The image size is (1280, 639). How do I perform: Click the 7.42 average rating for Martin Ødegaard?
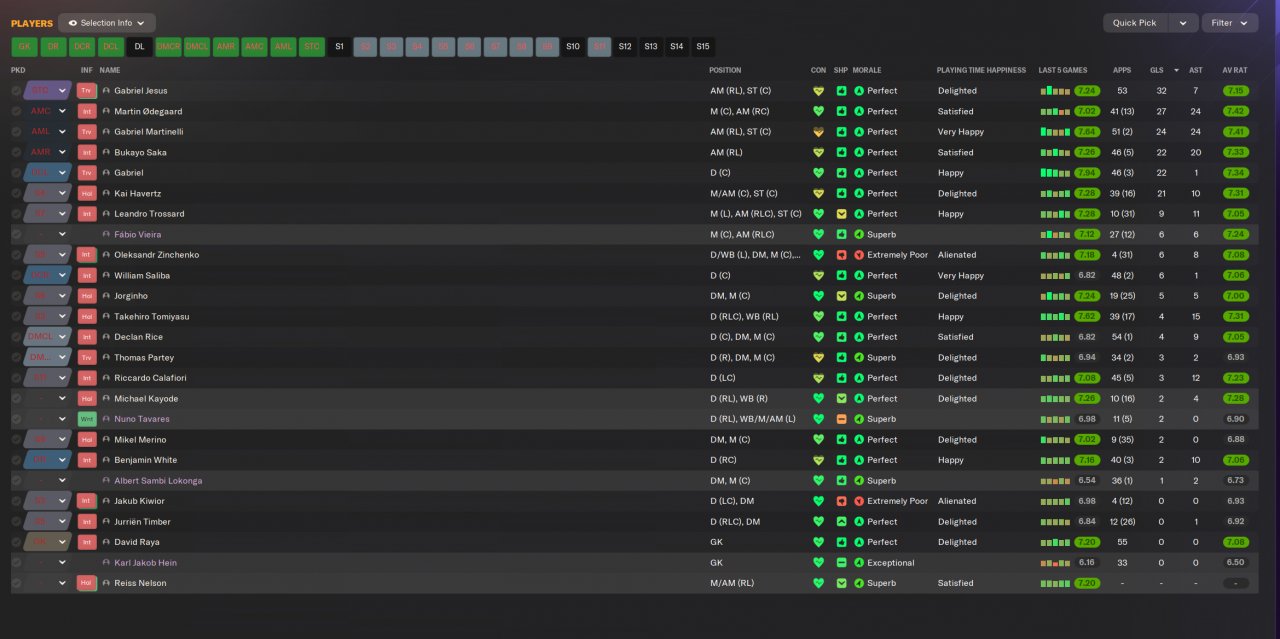click(x=1235, y=111)
